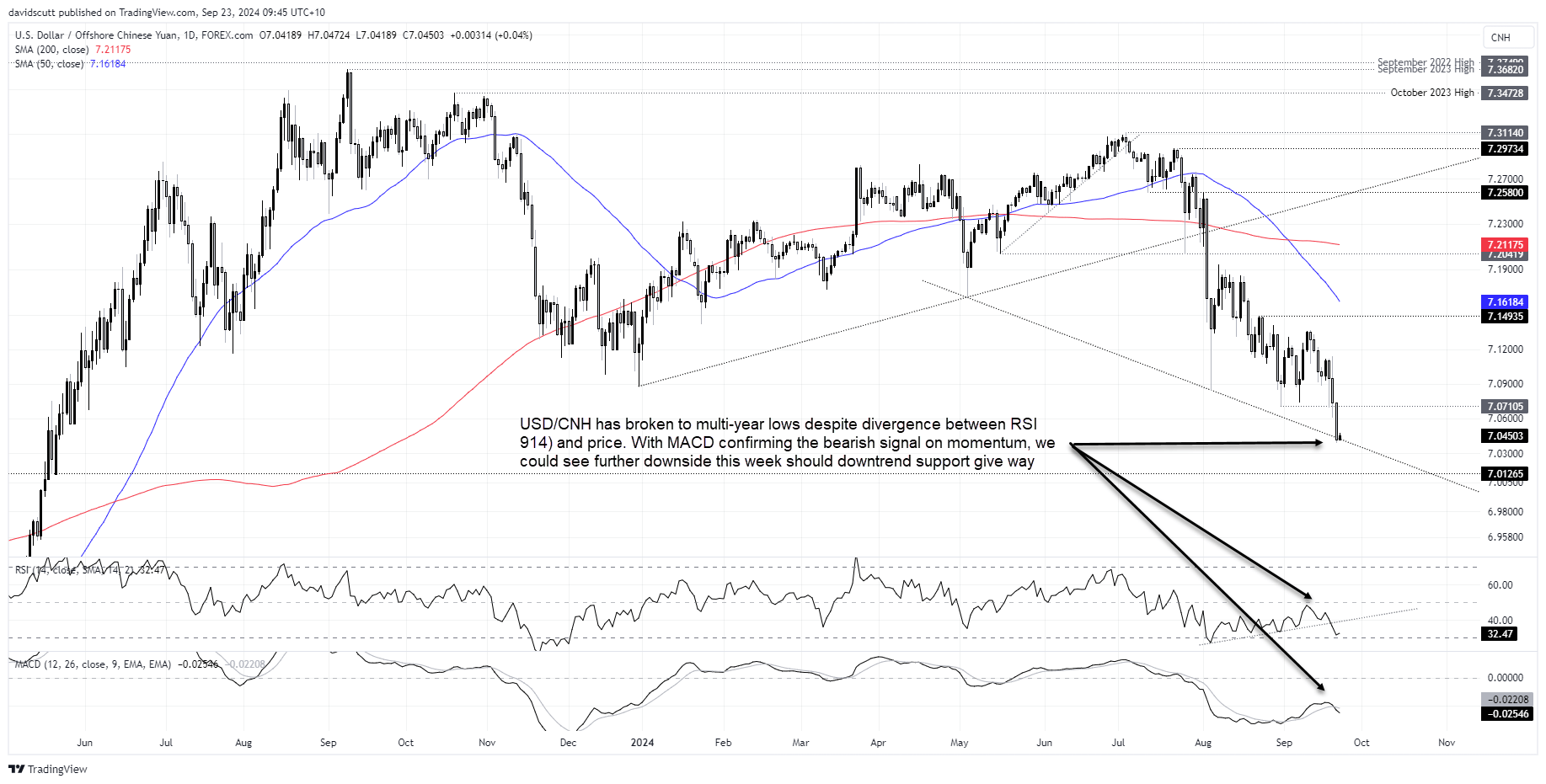Click the -0.02208 MACD signal value tag
This screenshot has height=784, width=1546.
pyautogui.click(x=1507, y=700)
